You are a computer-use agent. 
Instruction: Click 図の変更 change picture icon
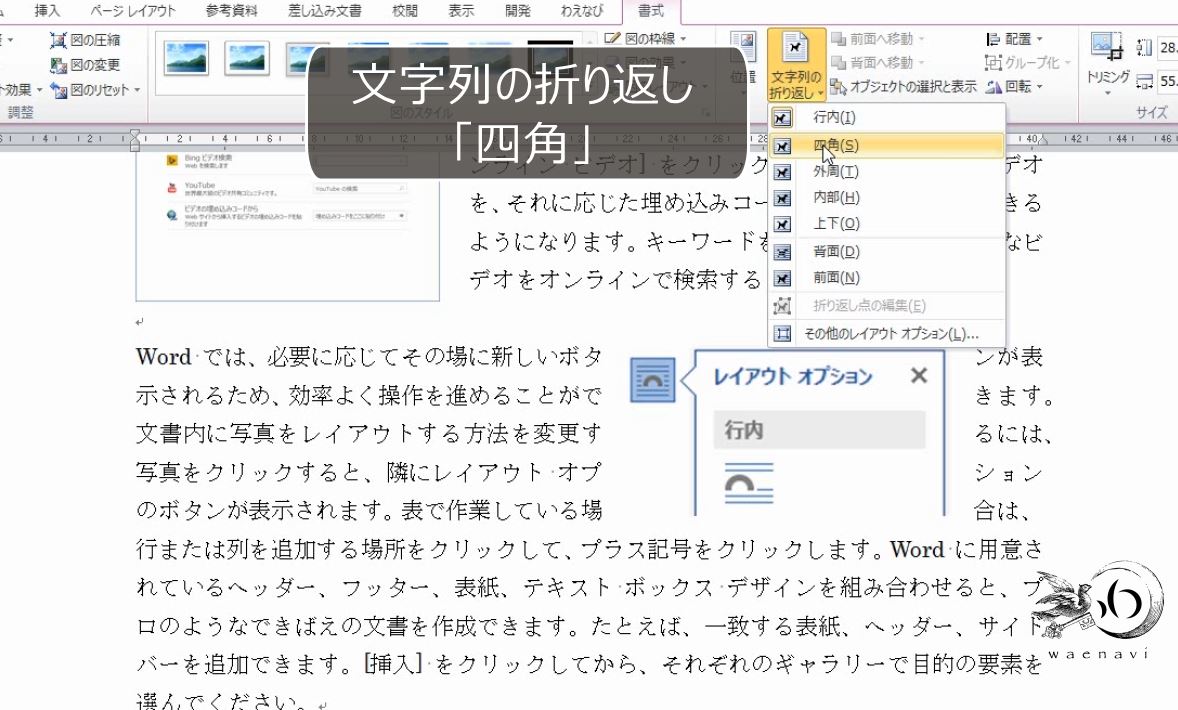pyautogui.click(x=59, y=65)
